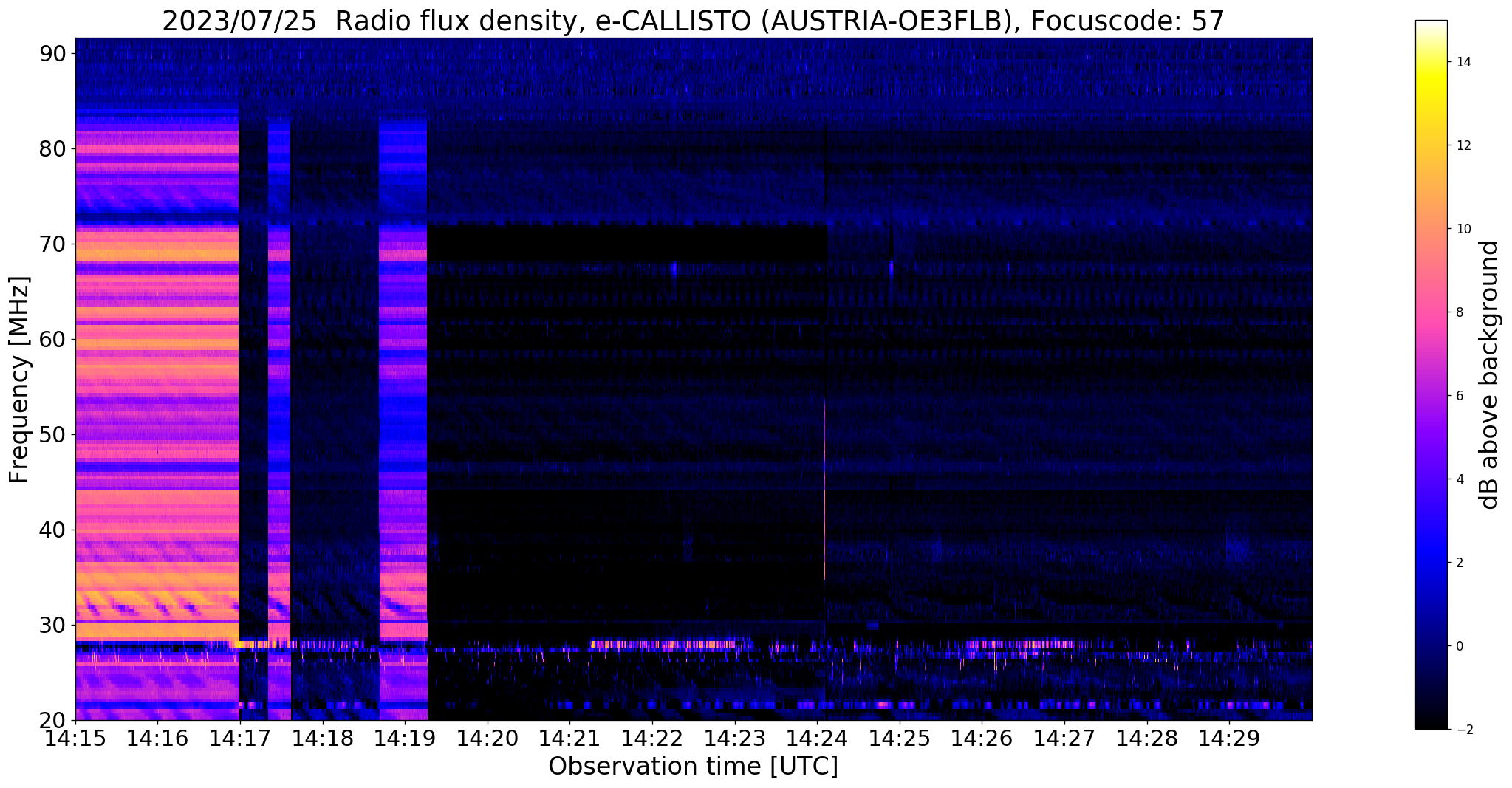Image resolution: width=1512 pixels, height=788 pixels.
Task: Click the 60 frequency tick label
Action: click(52, 339)
